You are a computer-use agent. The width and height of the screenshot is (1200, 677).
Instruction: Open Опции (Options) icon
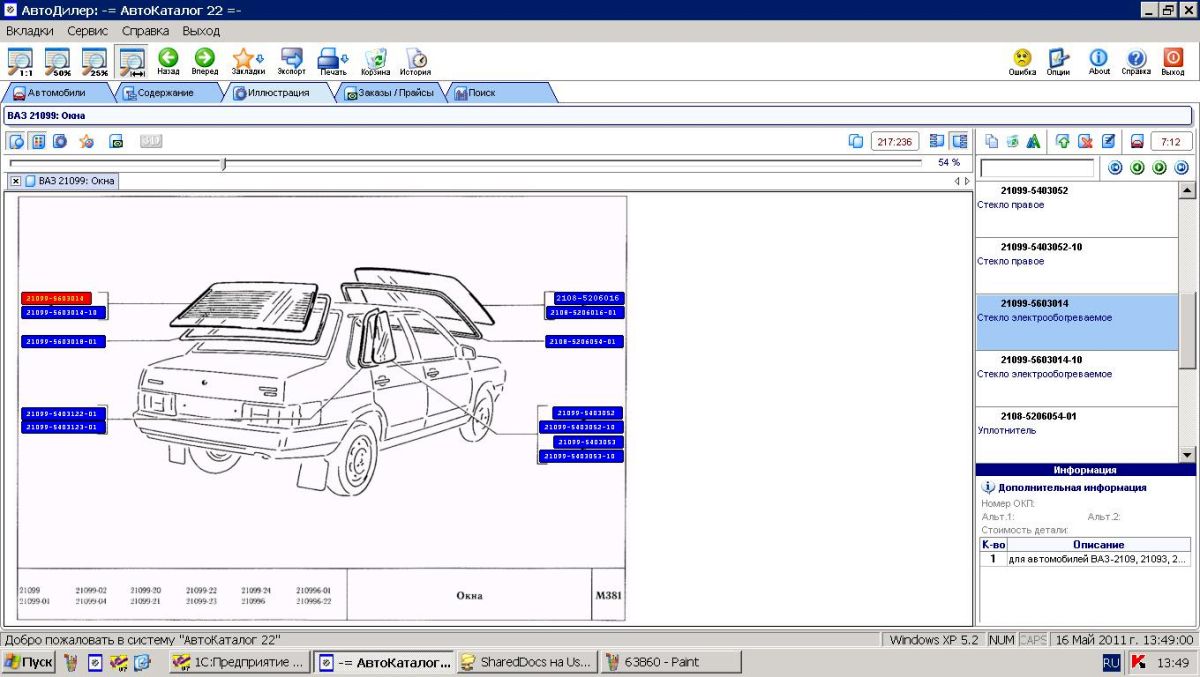pos(1058,59)
